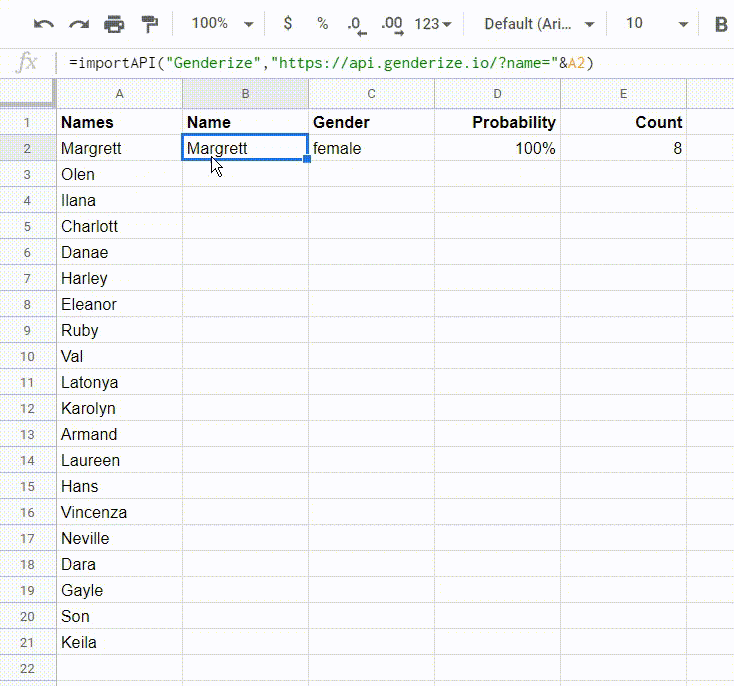Select column C header
Viewport: 734px width, 686px height.
371,94
